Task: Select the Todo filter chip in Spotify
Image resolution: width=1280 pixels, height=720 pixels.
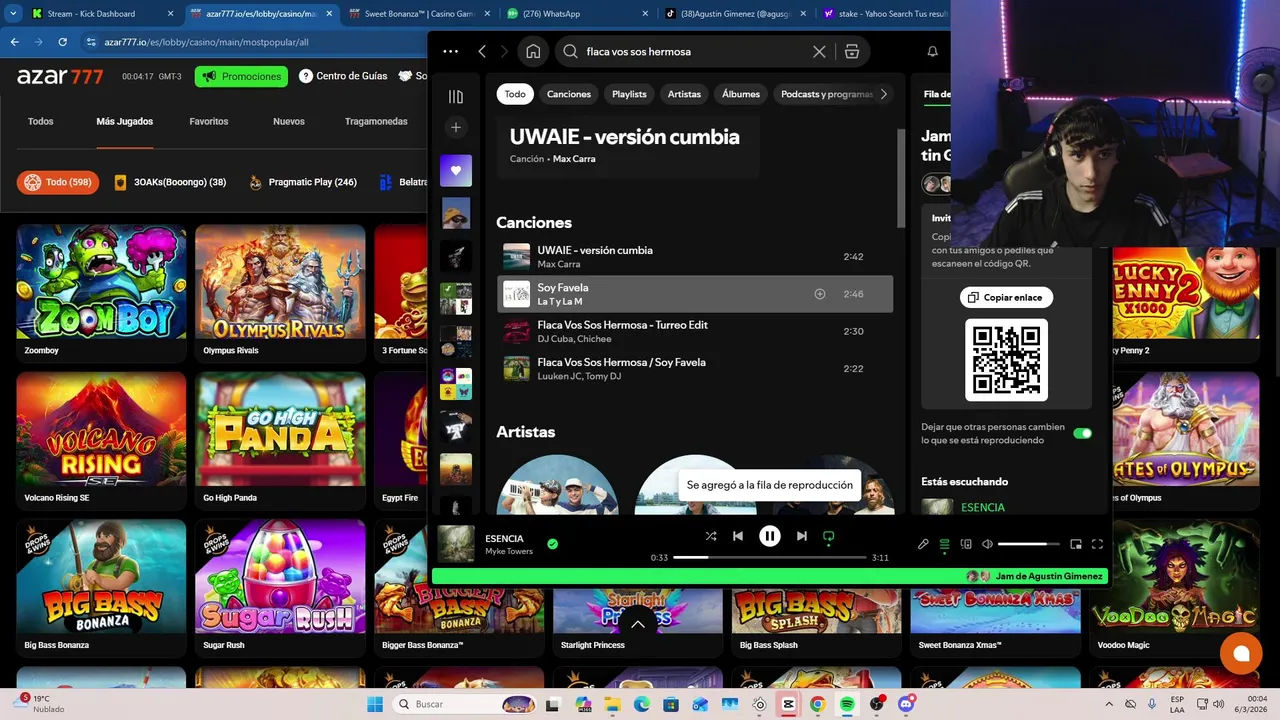Action: point(515,94)
